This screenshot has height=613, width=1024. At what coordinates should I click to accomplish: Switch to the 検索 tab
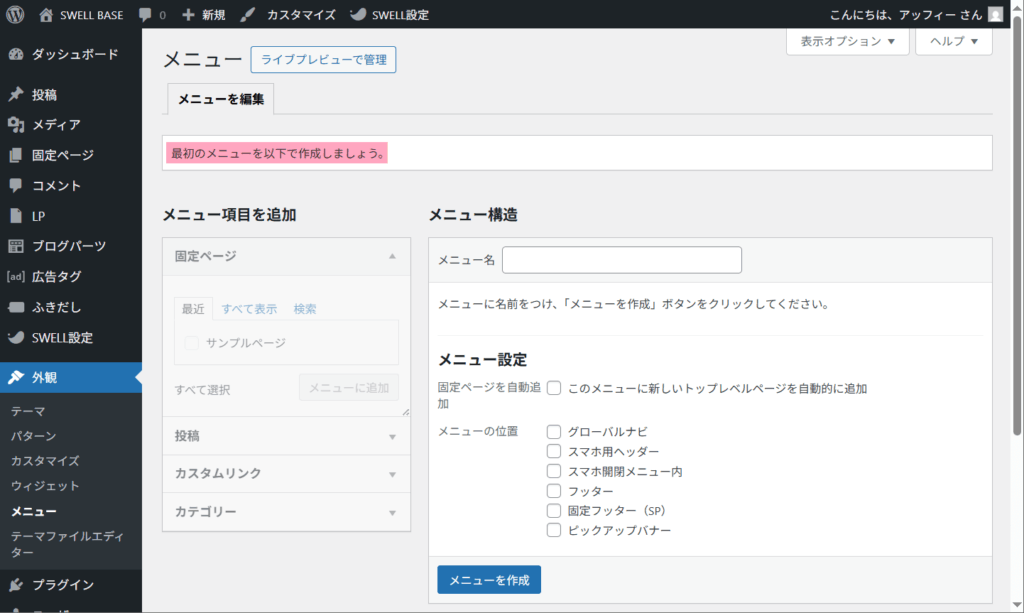[305, 309]
